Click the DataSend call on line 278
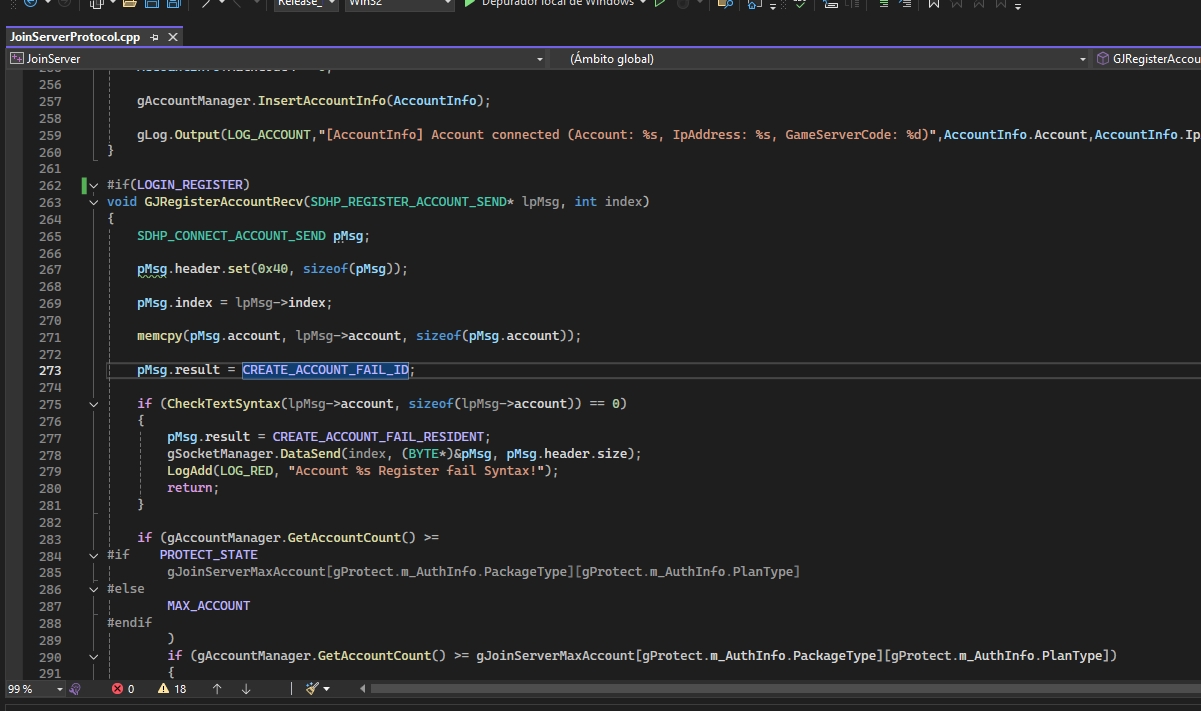The height and width of the screenshot is (711, 1201). pyautogui.click(x=311, y=454)
